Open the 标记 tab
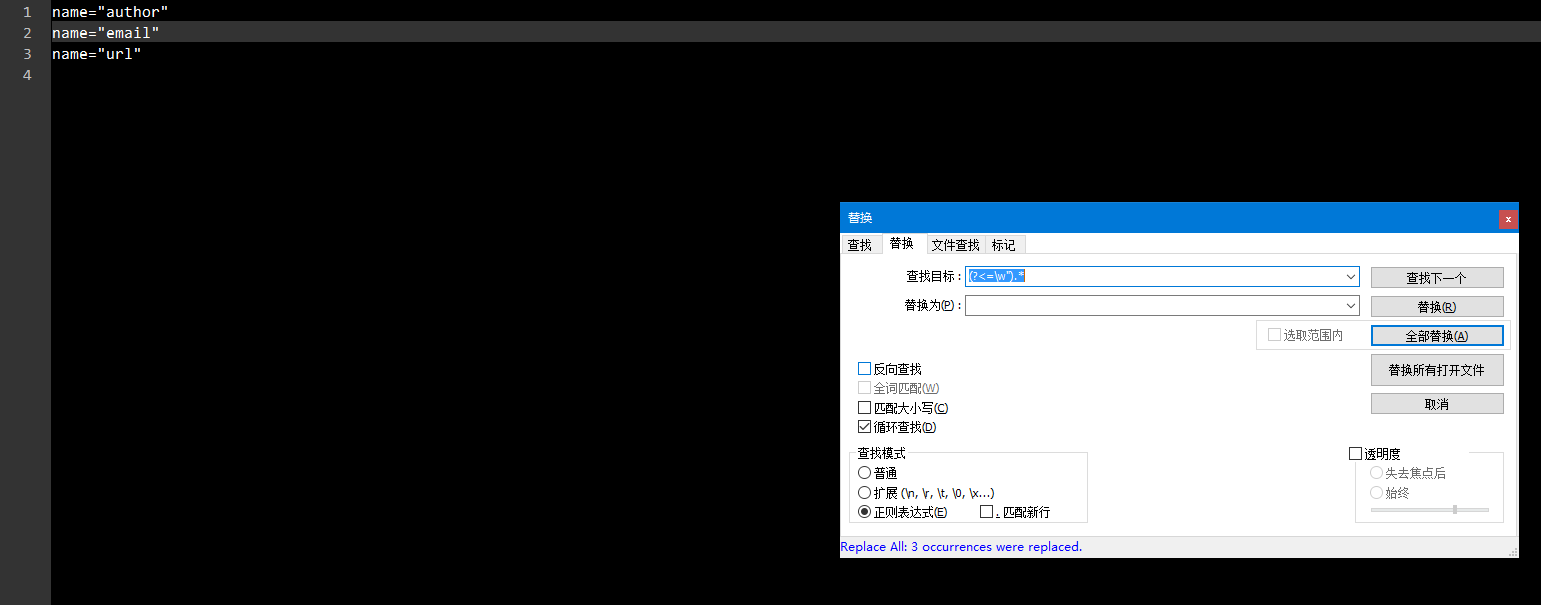 tap(1004, 244)
